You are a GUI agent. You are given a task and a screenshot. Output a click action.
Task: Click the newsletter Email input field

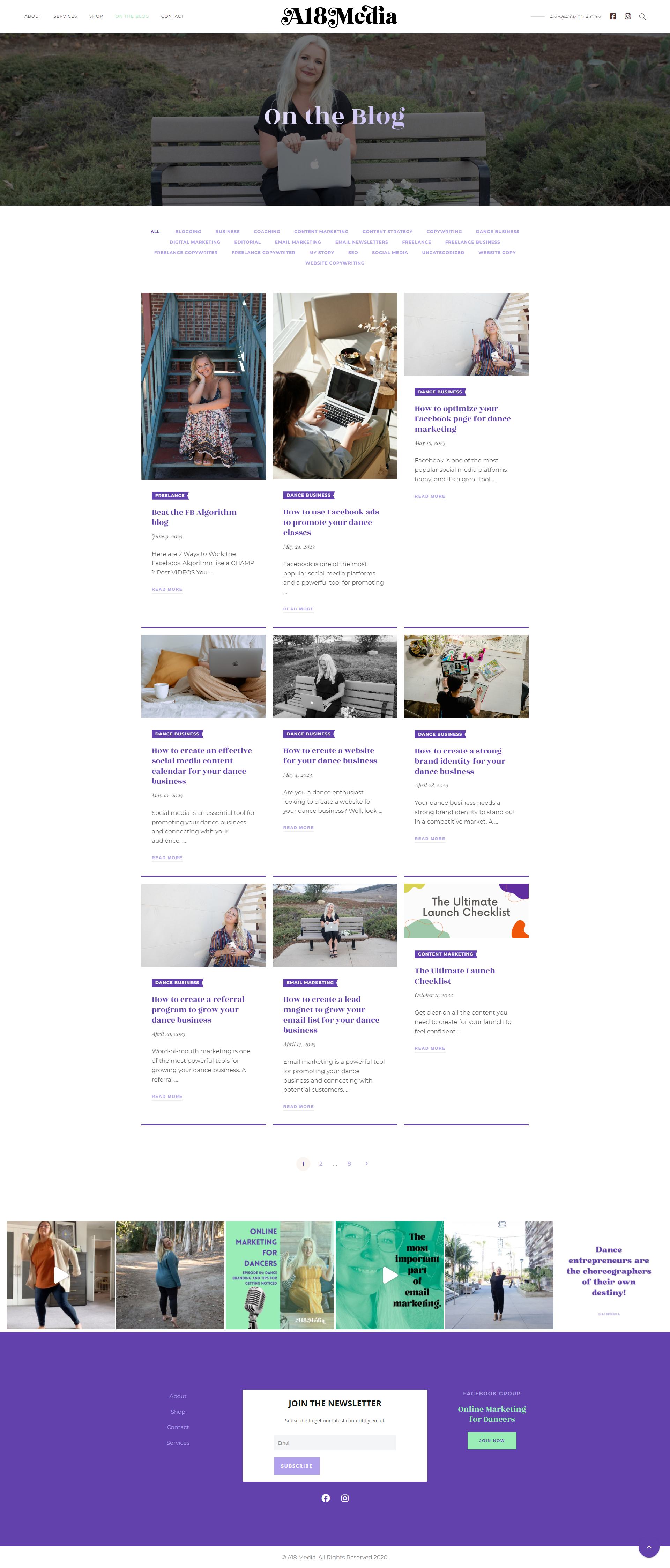click(x=335, y=1443)
